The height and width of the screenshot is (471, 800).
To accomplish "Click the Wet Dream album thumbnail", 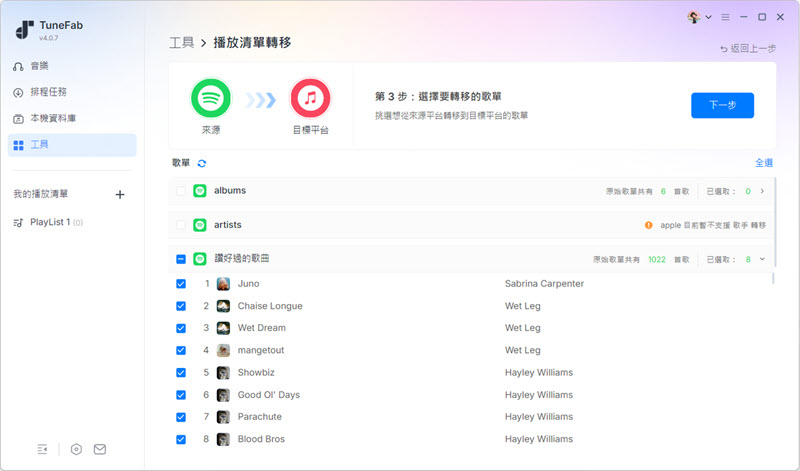I will [x=223, y=328].
